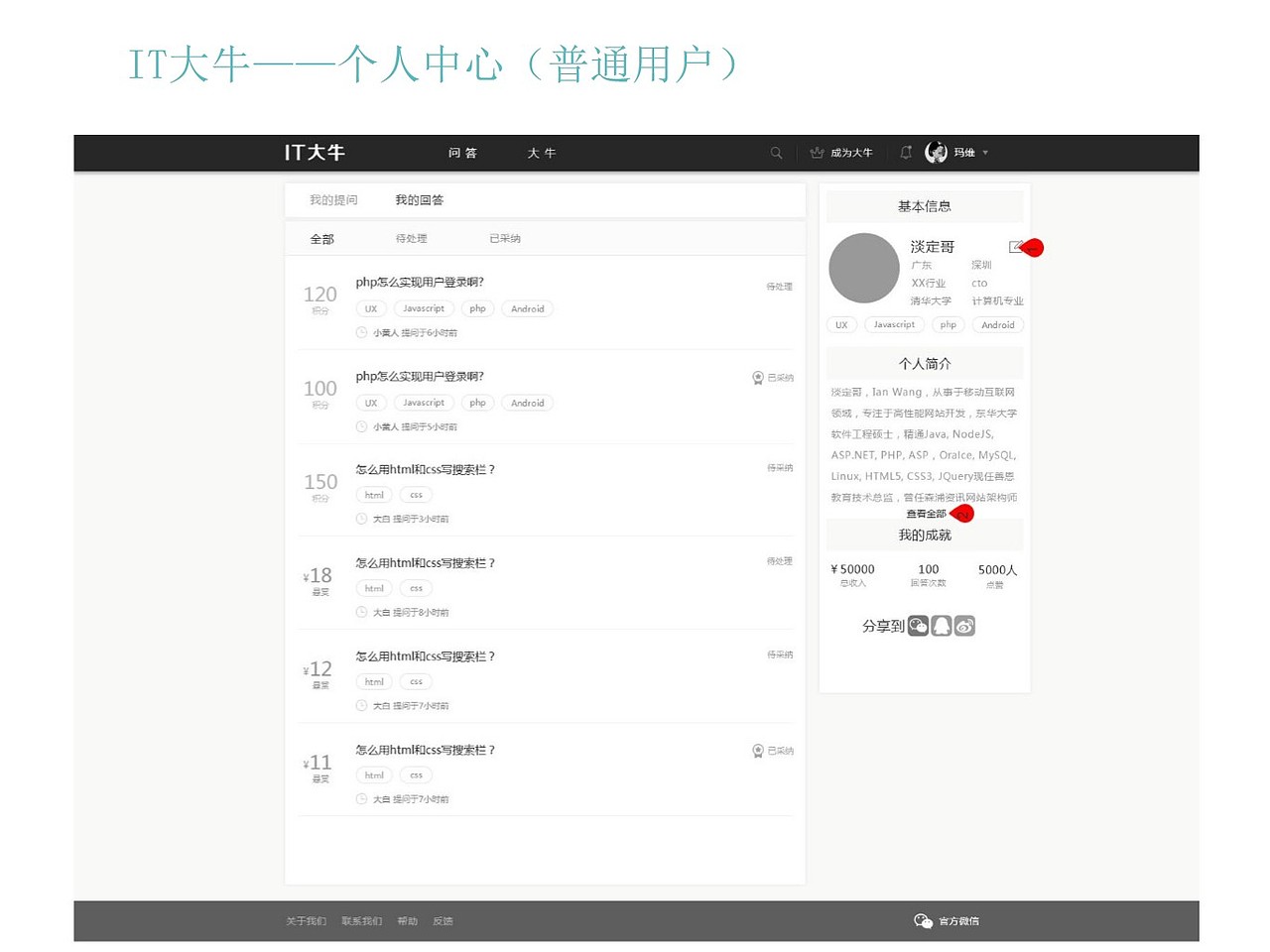Click the clock icon in the ¥11 question

tap(361, 798)
